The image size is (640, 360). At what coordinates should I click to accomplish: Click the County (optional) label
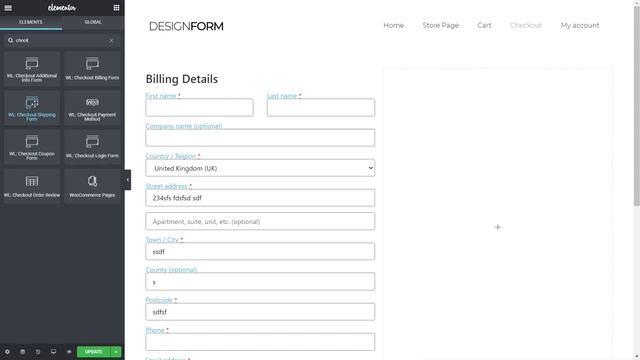(x=171, y=270)
